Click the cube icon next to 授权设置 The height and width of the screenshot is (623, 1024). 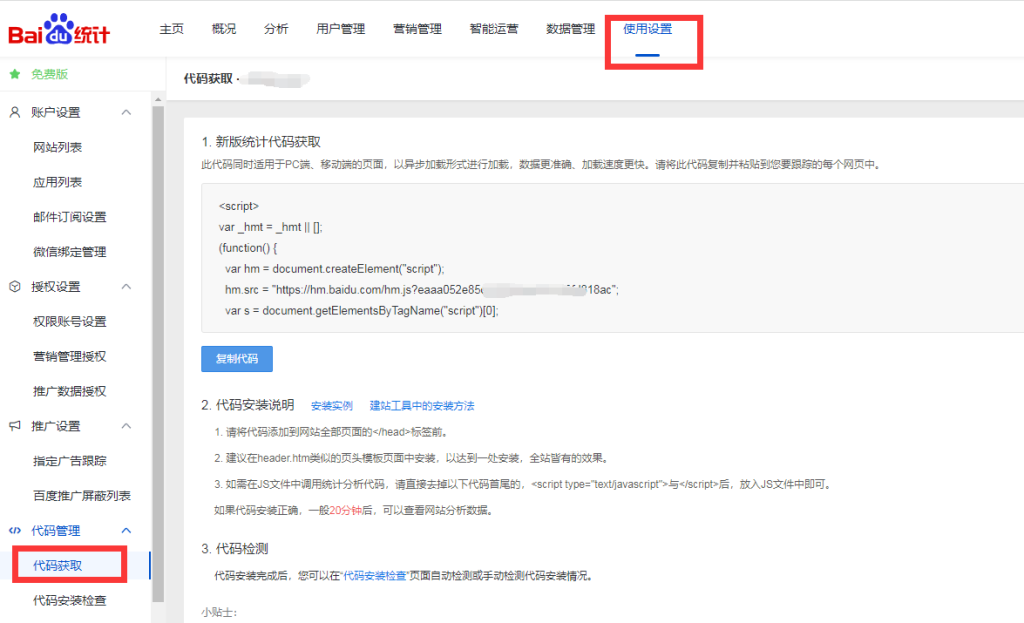[15, 287]
